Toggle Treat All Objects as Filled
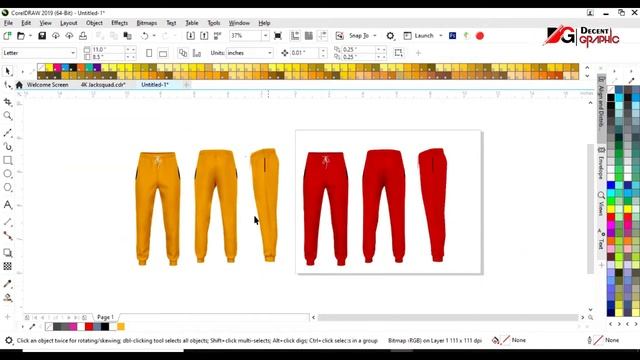The height and width of the screenshot is (360, 640). click(398, 53)
